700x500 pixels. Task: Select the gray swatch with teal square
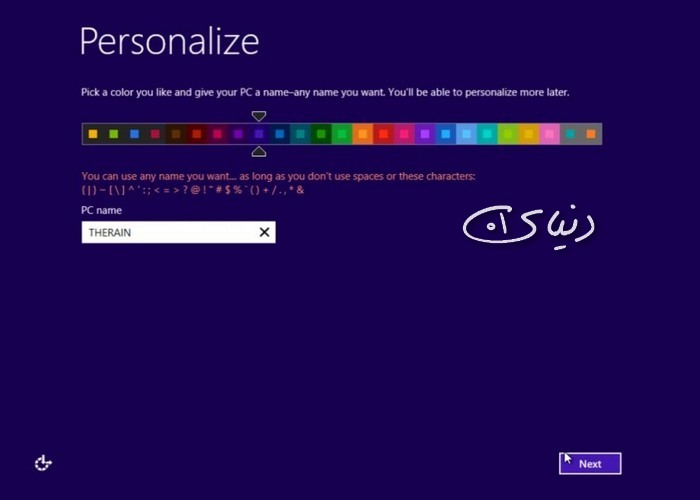[570, 134]
